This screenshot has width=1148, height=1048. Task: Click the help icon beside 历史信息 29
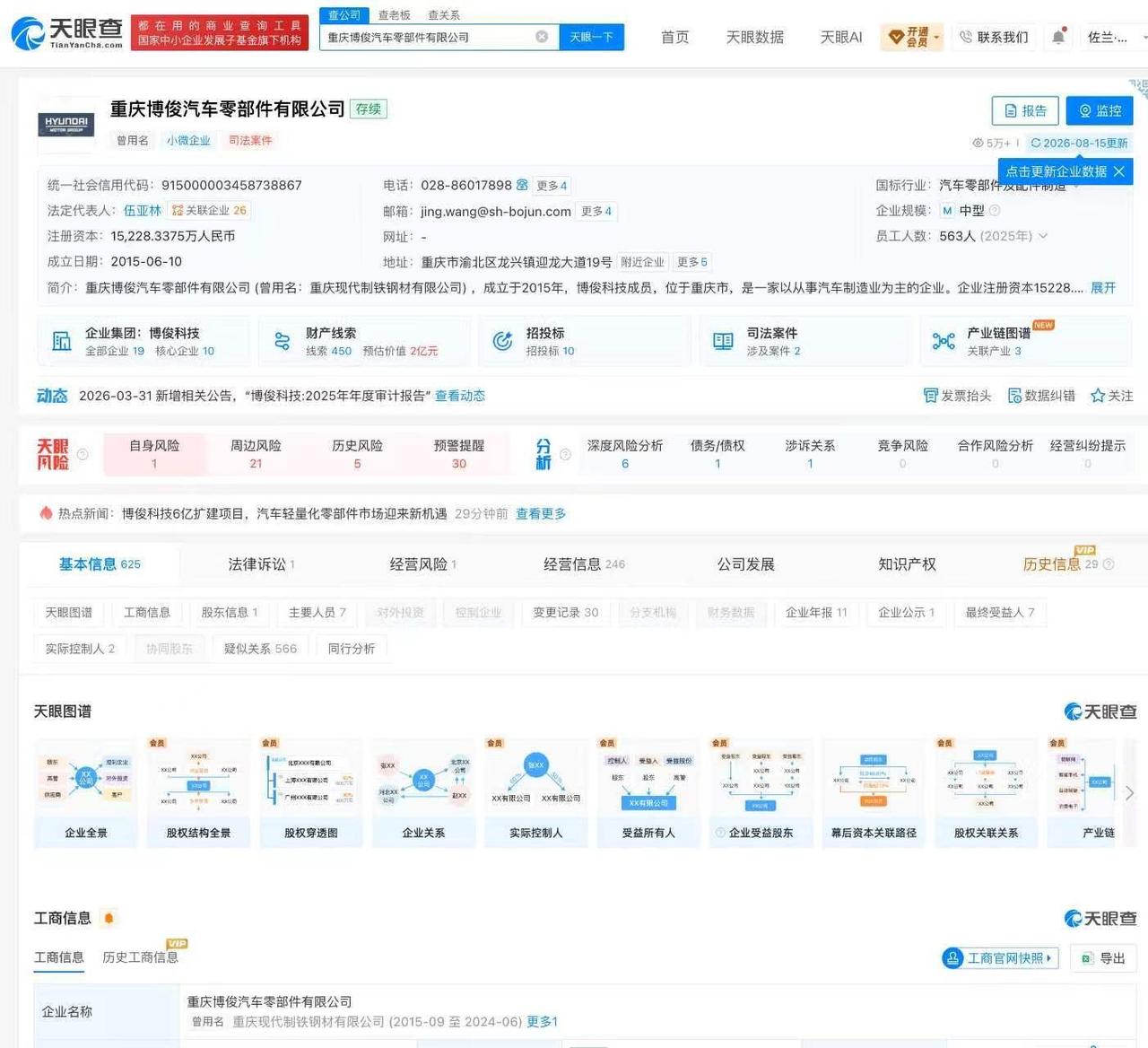pos(1109,564)
